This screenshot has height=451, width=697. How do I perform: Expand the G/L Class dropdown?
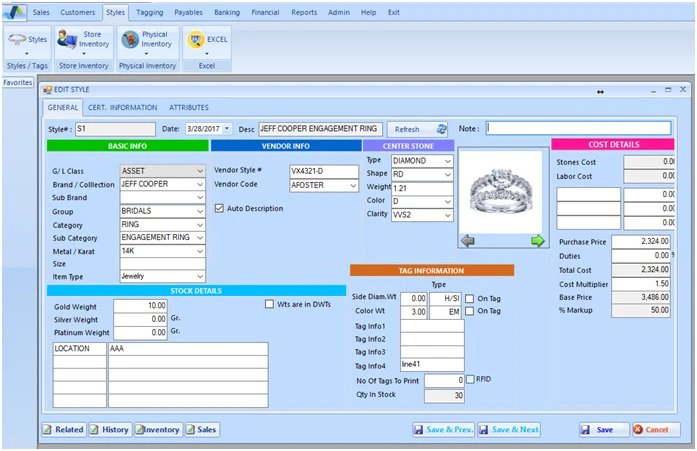click(x=200, y=171)
